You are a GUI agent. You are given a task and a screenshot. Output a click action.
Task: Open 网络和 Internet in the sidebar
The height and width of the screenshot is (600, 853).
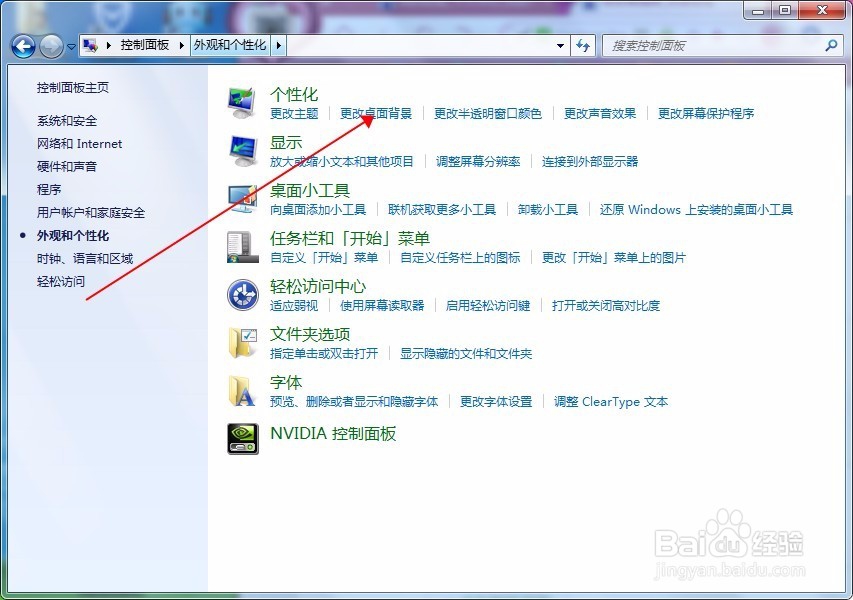pyautogui.click(x=79, y=144)
